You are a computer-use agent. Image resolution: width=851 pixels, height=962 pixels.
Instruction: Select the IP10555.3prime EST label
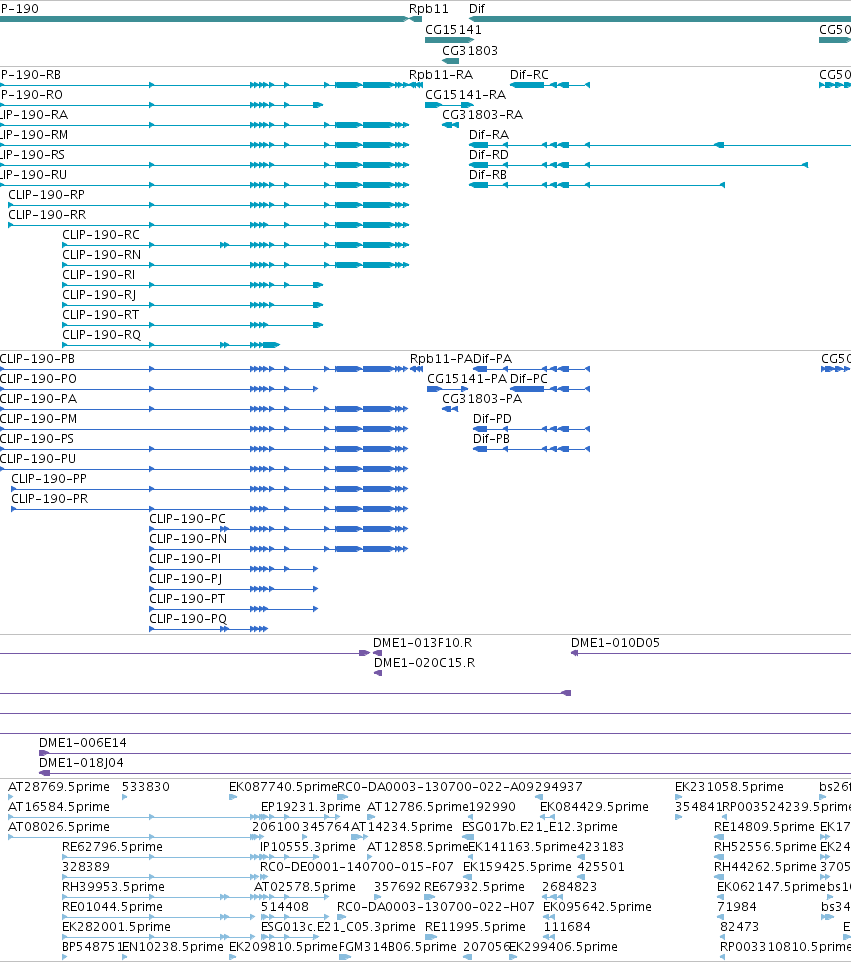tap(308, 847)
